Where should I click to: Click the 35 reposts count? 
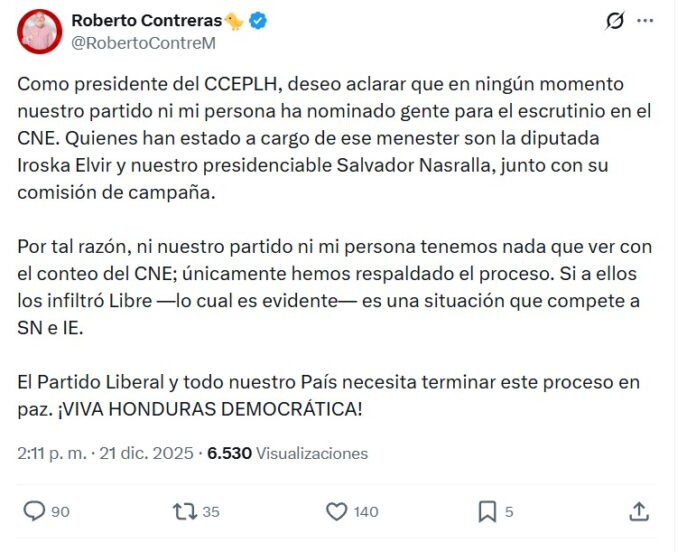pos(210,511)
